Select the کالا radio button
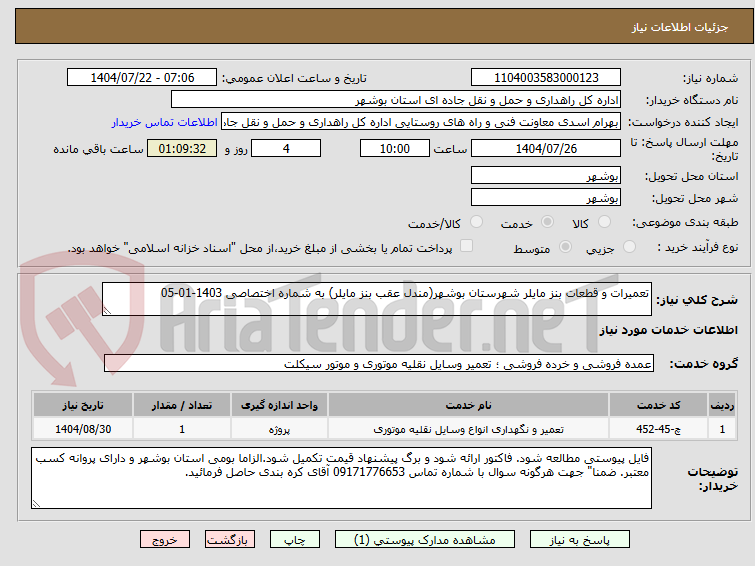Viewport: 755px width, 566px height. (604, 222)
